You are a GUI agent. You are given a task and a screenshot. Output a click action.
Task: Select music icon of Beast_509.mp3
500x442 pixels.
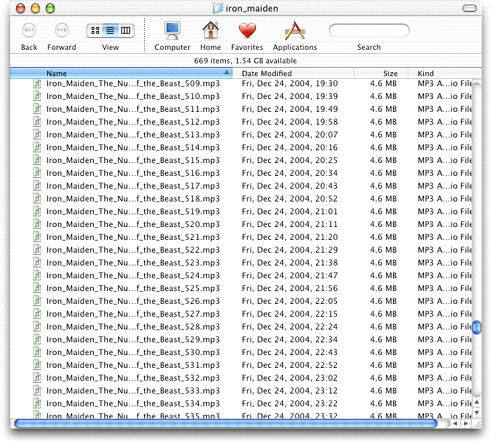pos(37,83)
